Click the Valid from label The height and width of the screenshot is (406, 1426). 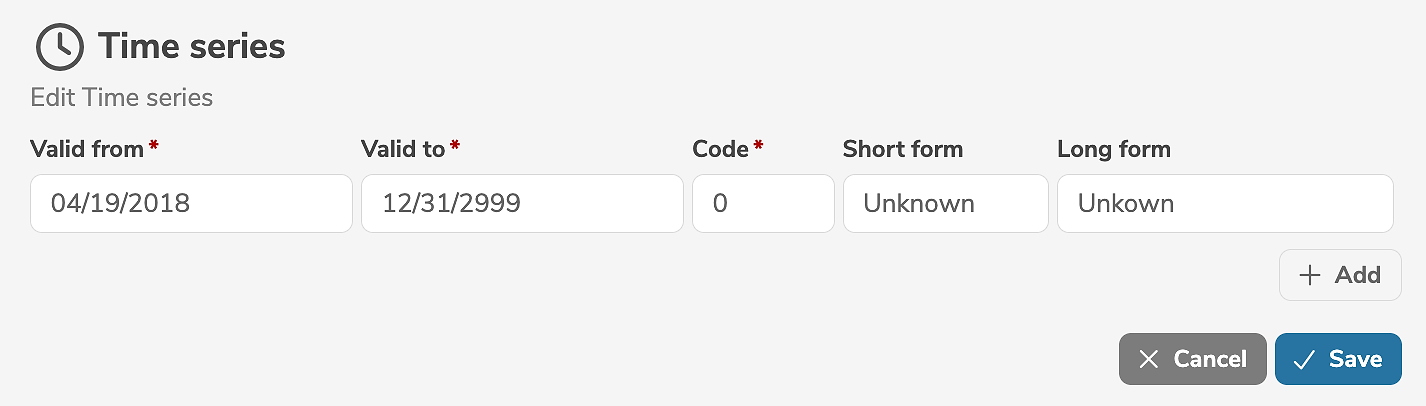tap(88, 149)
